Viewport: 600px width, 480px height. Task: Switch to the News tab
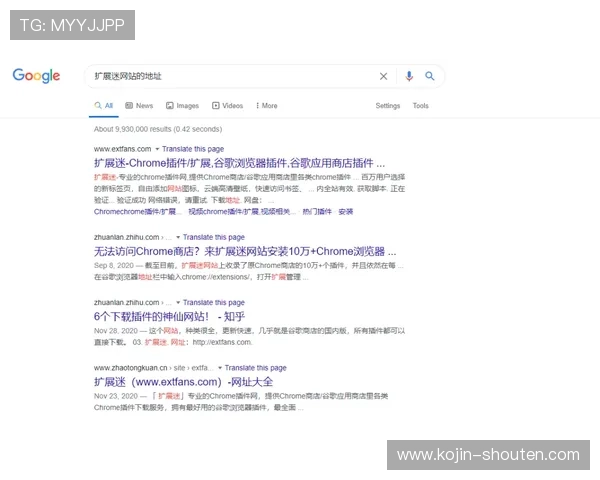pos(139,106)
